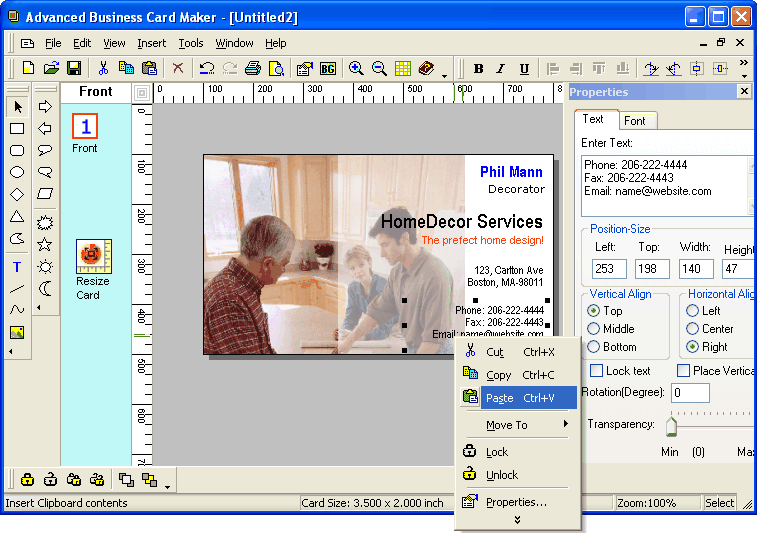This screenshot has width=757, height=533.
Task: Expand more context menu items chevron
Action: click(517, 520)
